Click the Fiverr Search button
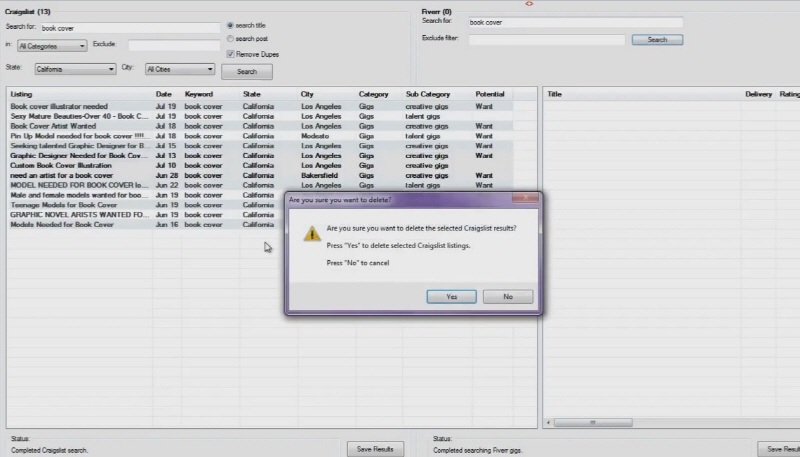The height and width of the screenshot is (457, 800). coord(657,40)
